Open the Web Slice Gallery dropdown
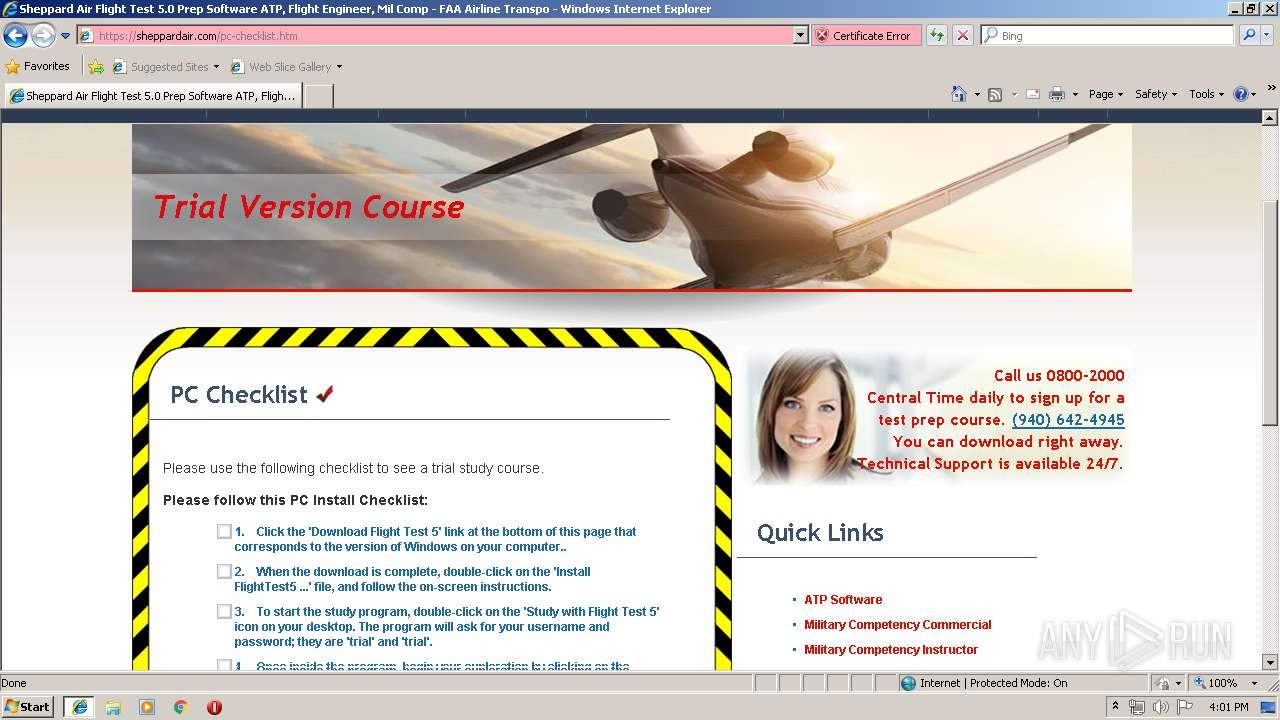This screenshot has height=720, width=1280. (286, 67)
